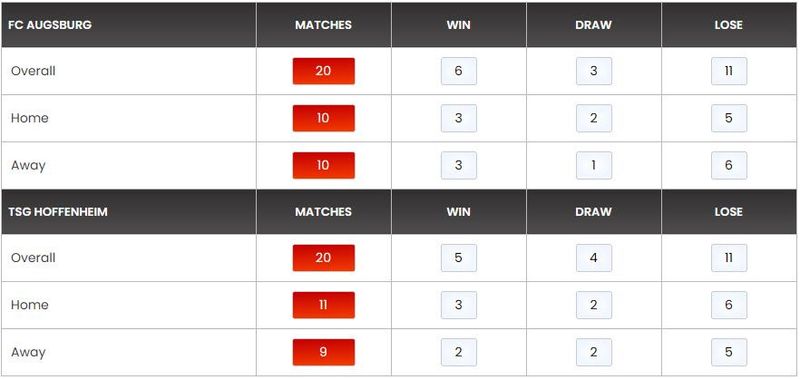
Task: Select FC Augsburg home matches red badge
Action: click(x=323, y=118)
